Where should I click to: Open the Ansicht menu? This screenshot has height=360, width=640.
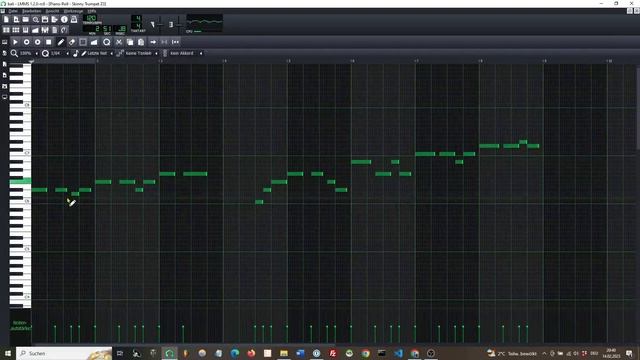[x=52, y=11]
